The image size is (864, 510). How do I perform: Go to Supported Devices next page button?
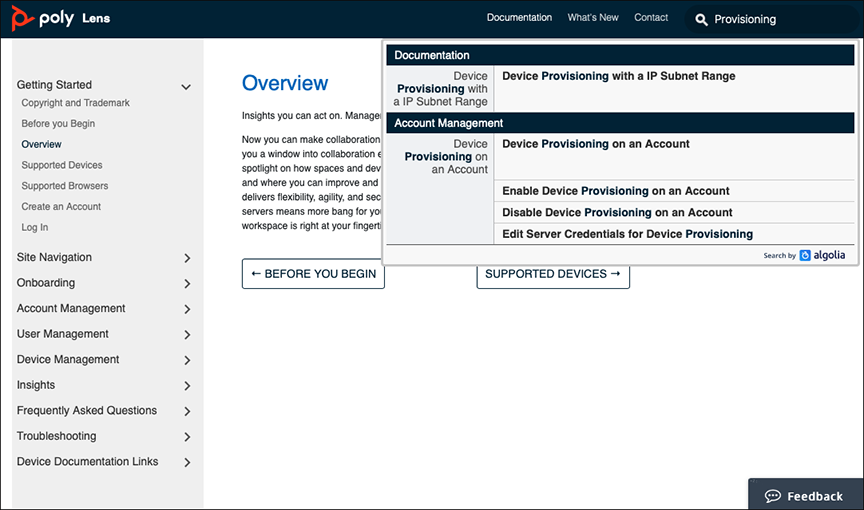pyautogui.click(x=552, y=274)
